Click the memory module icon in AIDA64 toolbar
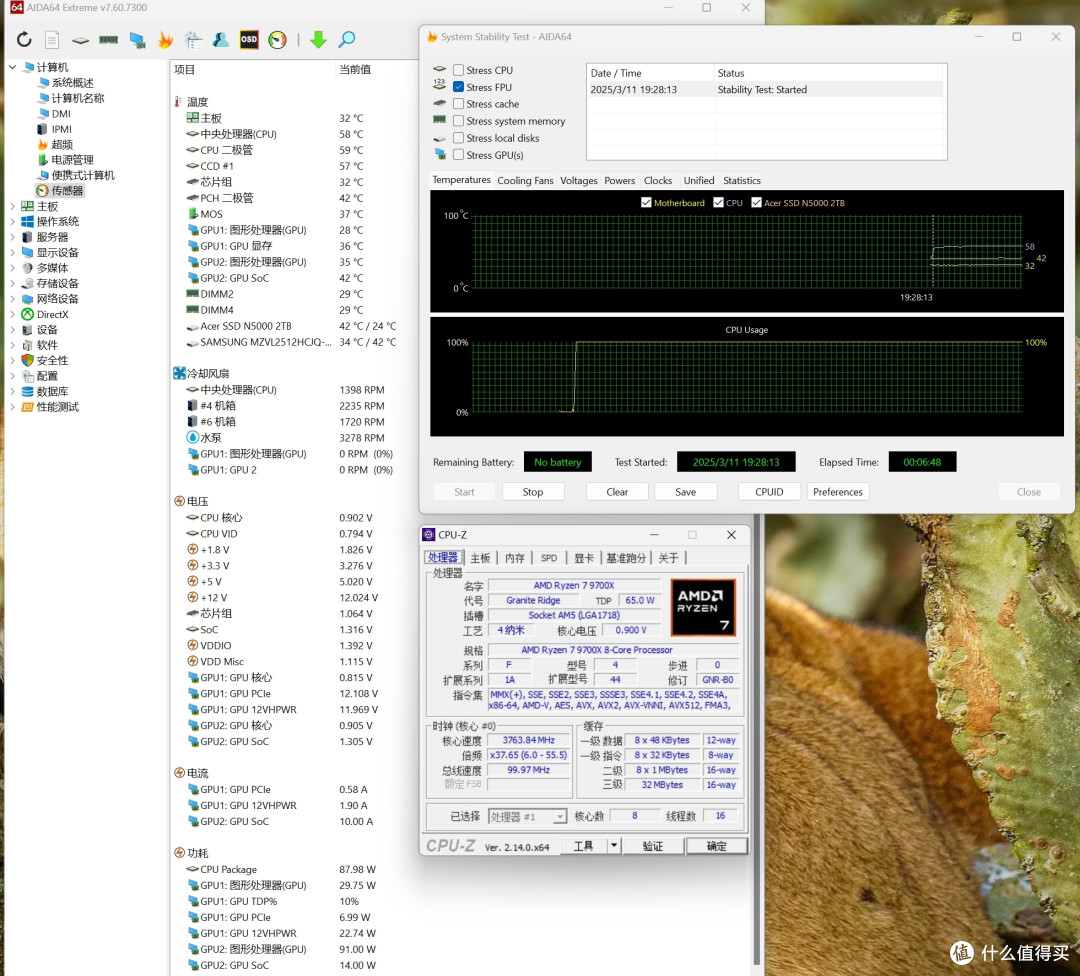Screen dimensions: 1080x976 pyautogui.click(x=108, y=39)
